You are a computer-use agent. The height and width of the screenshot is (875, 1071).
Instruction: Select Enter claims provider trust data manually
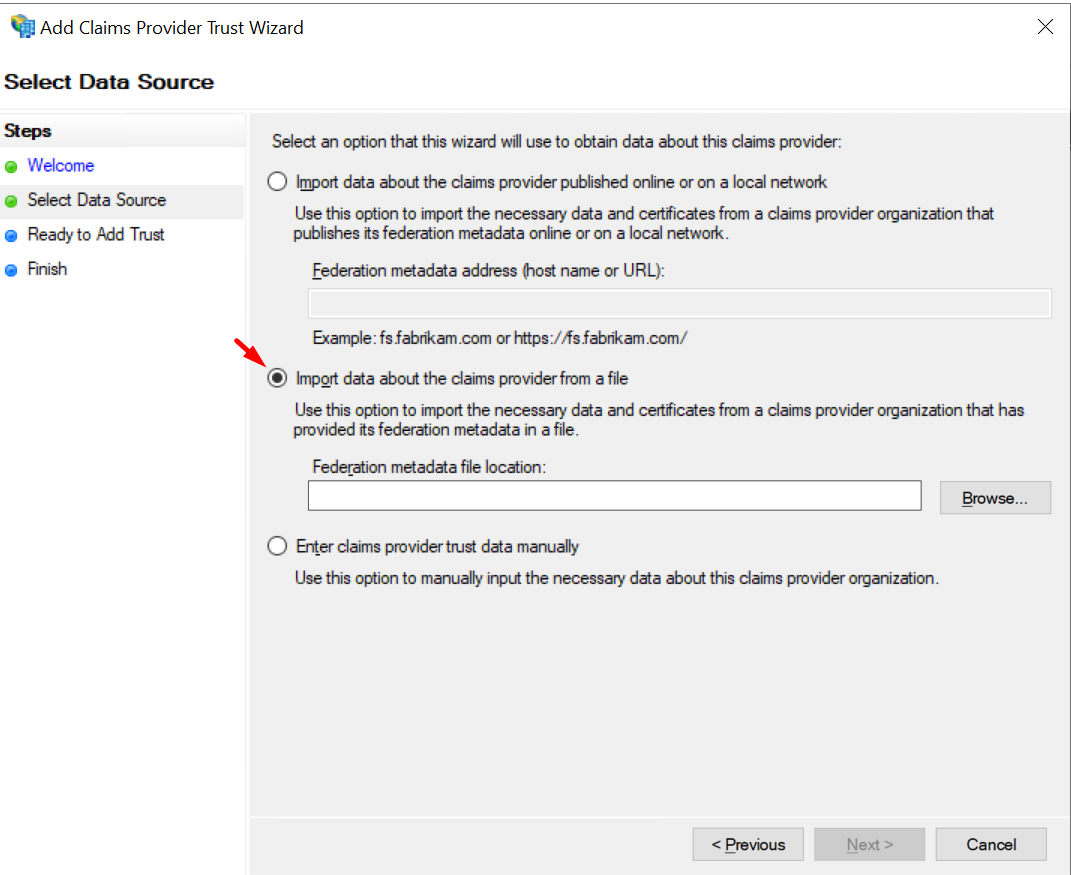click(277, 547)
